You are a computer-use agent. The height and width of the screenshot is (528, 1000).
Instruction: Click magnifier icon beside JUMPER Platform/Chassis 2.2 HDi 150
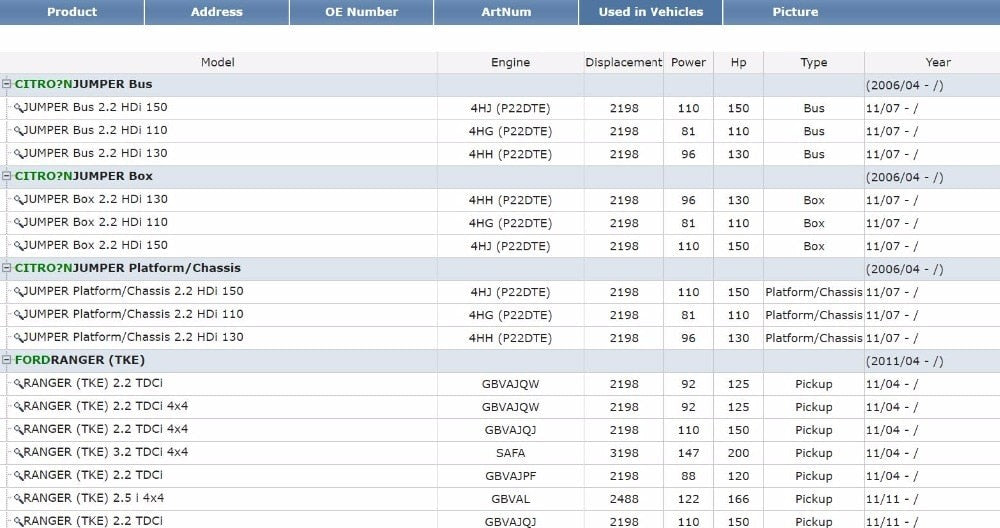pos(18,292)
